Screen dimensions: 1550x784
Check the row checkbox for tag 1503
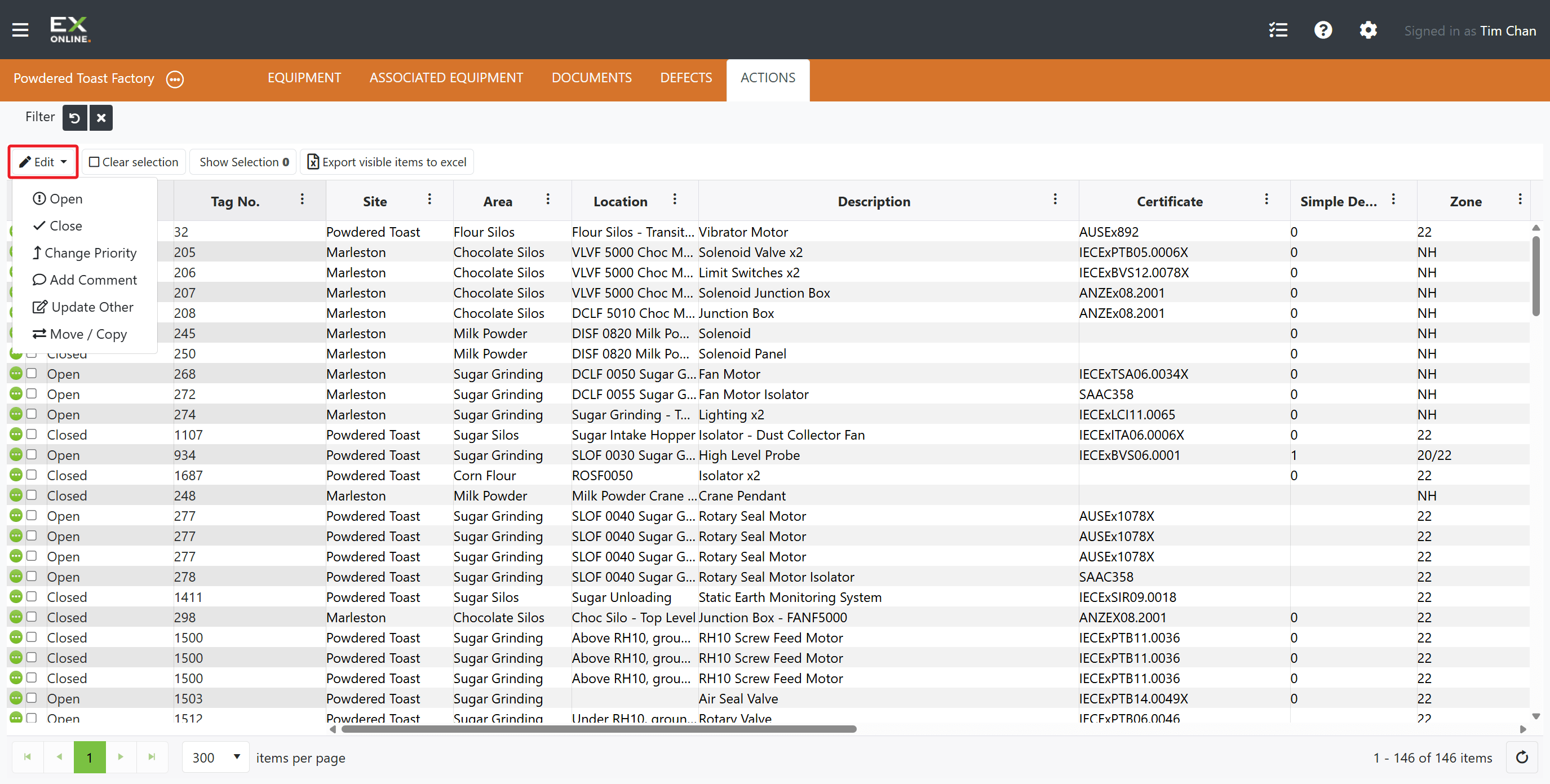click(x=32, y=698)
